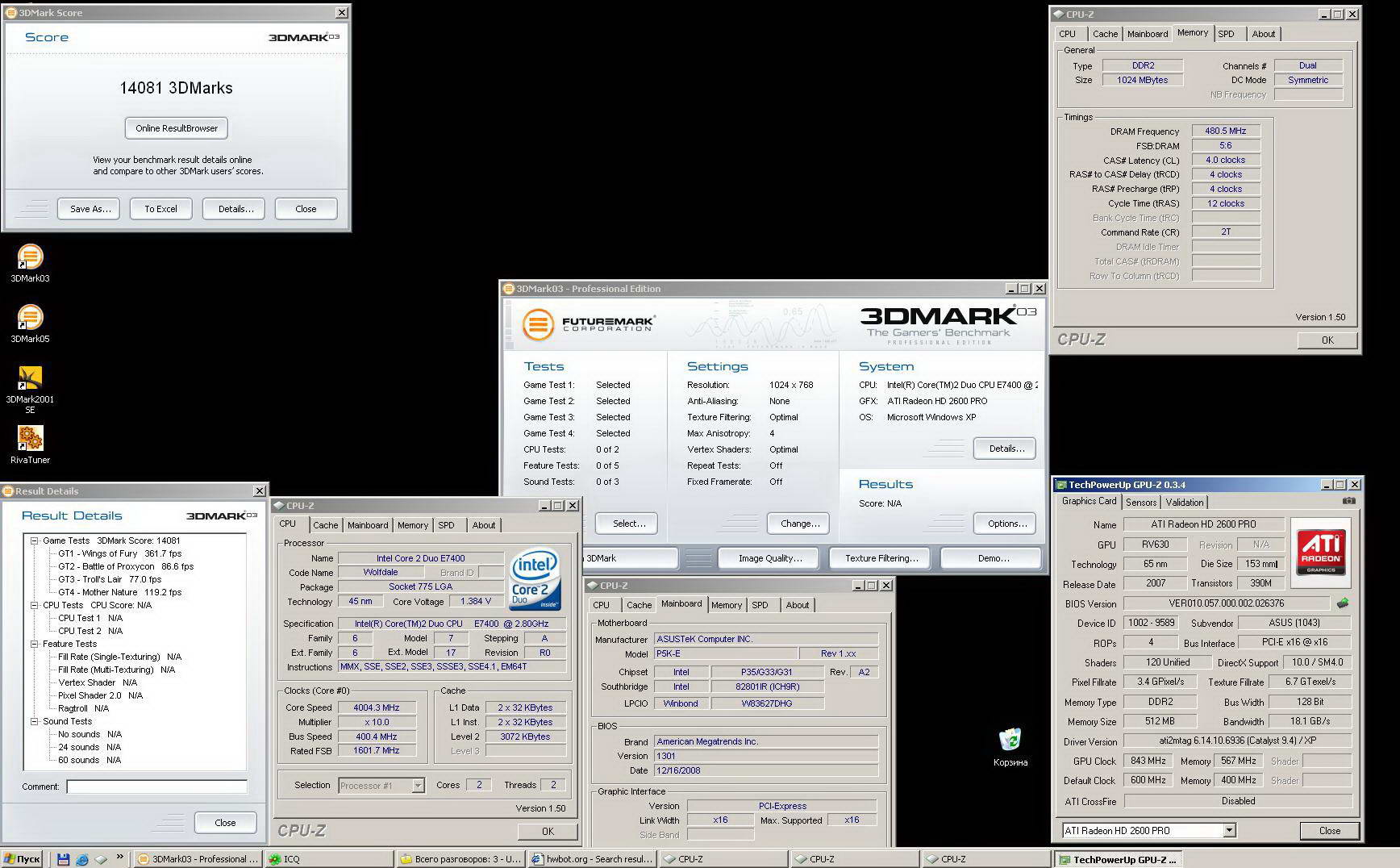
Task: Select 24 sounds row in Result Details
Action: point(90,747)
